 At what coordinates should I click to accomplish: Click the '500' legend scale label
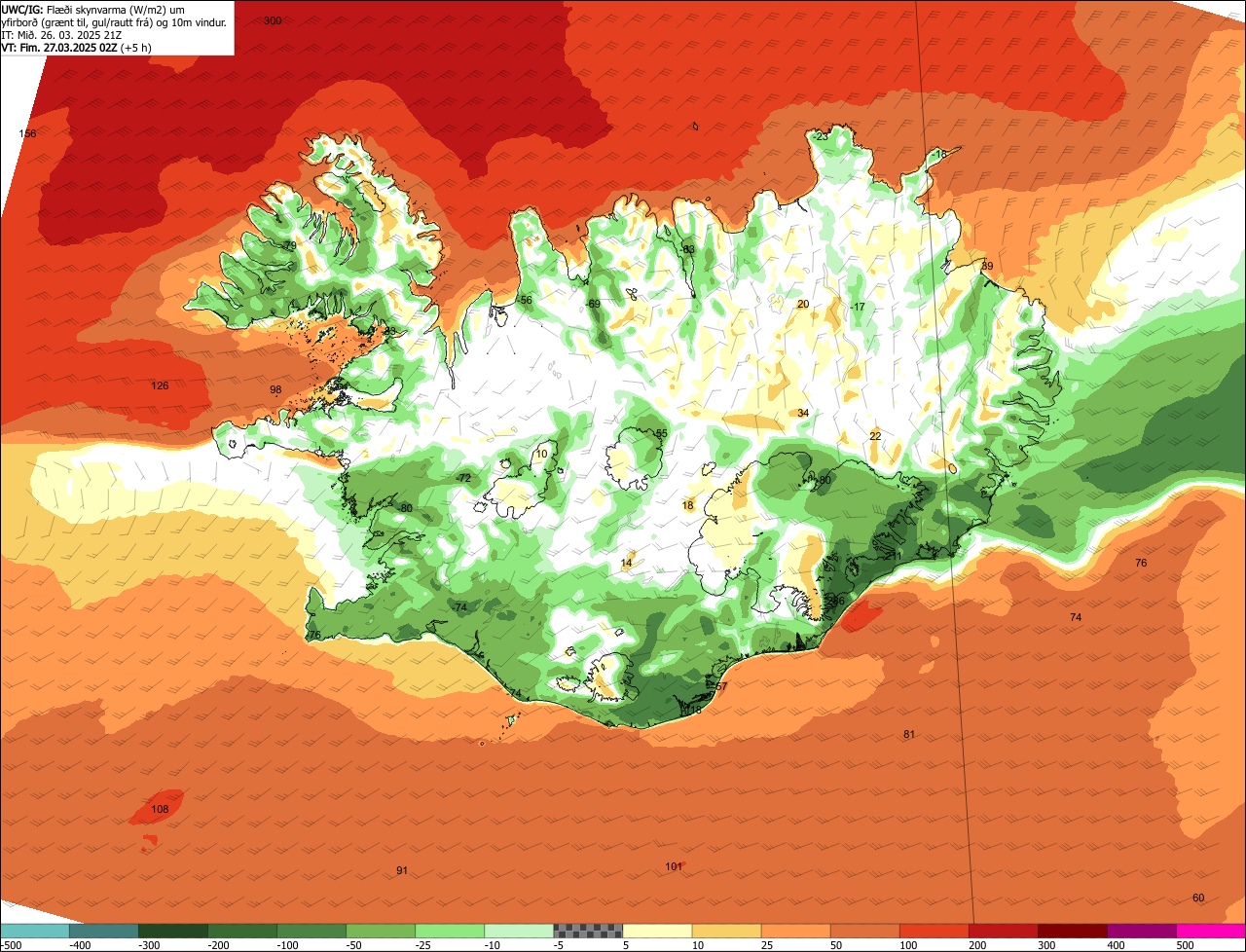click(1185, 944)
